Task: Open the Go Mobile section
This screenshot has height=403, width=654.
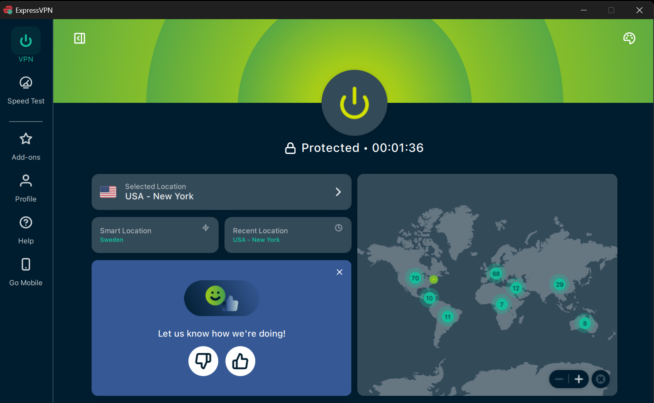Action: [25, 272]
